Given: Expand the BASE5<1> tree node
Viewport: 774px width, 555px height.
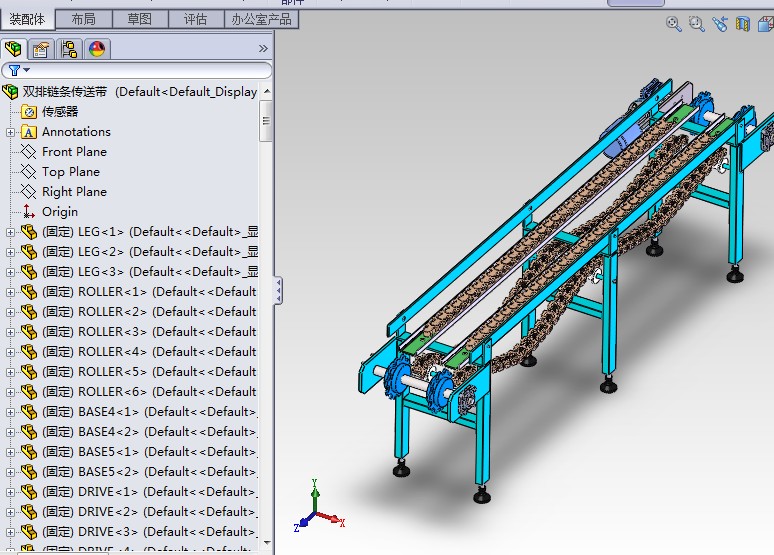Looking at the screenshot, I should [10, 452].
